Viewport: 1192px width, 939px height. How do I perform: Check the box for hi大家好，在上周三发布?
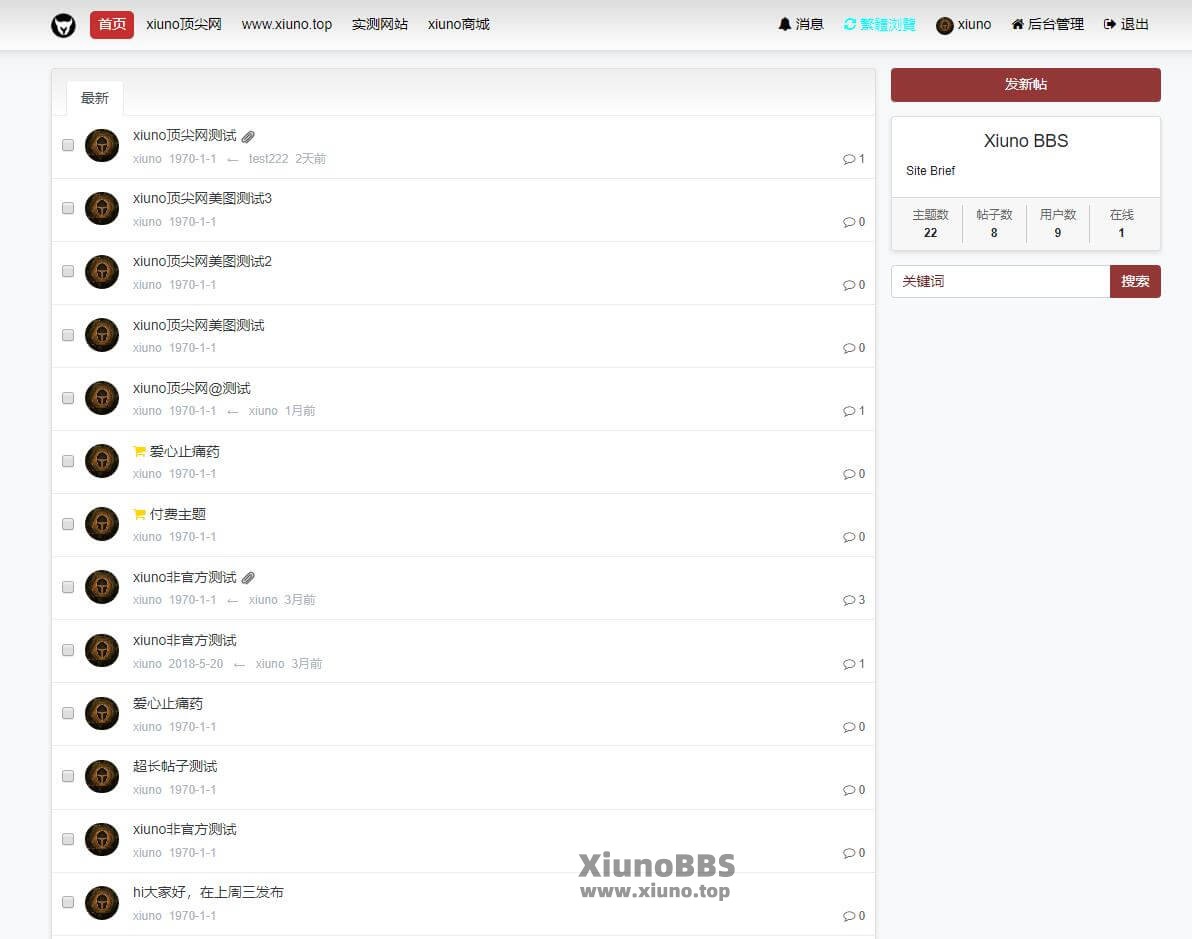tap(68, 903)
